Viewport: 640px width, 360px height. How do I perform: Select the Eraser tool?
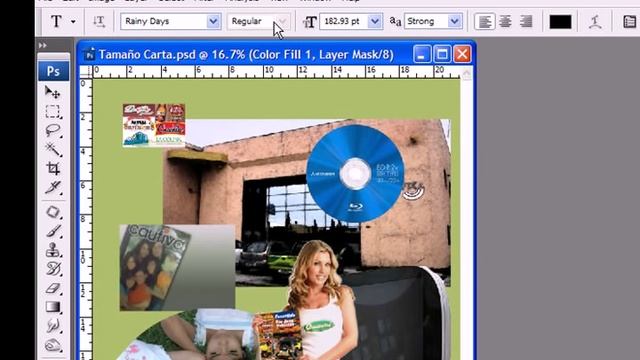tap(53, 288)
